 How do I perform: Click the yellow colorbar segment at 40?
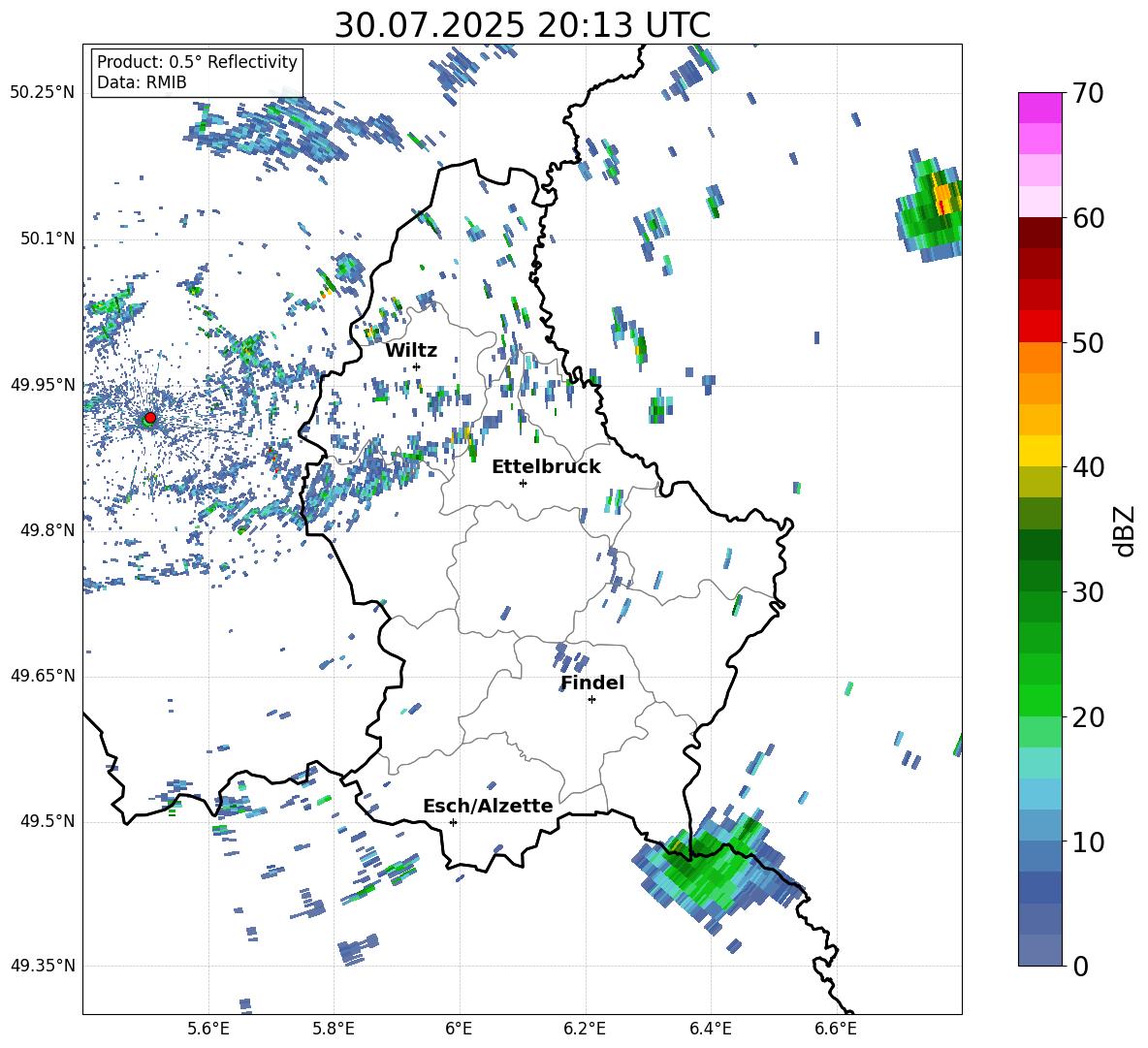[1039, 451]
